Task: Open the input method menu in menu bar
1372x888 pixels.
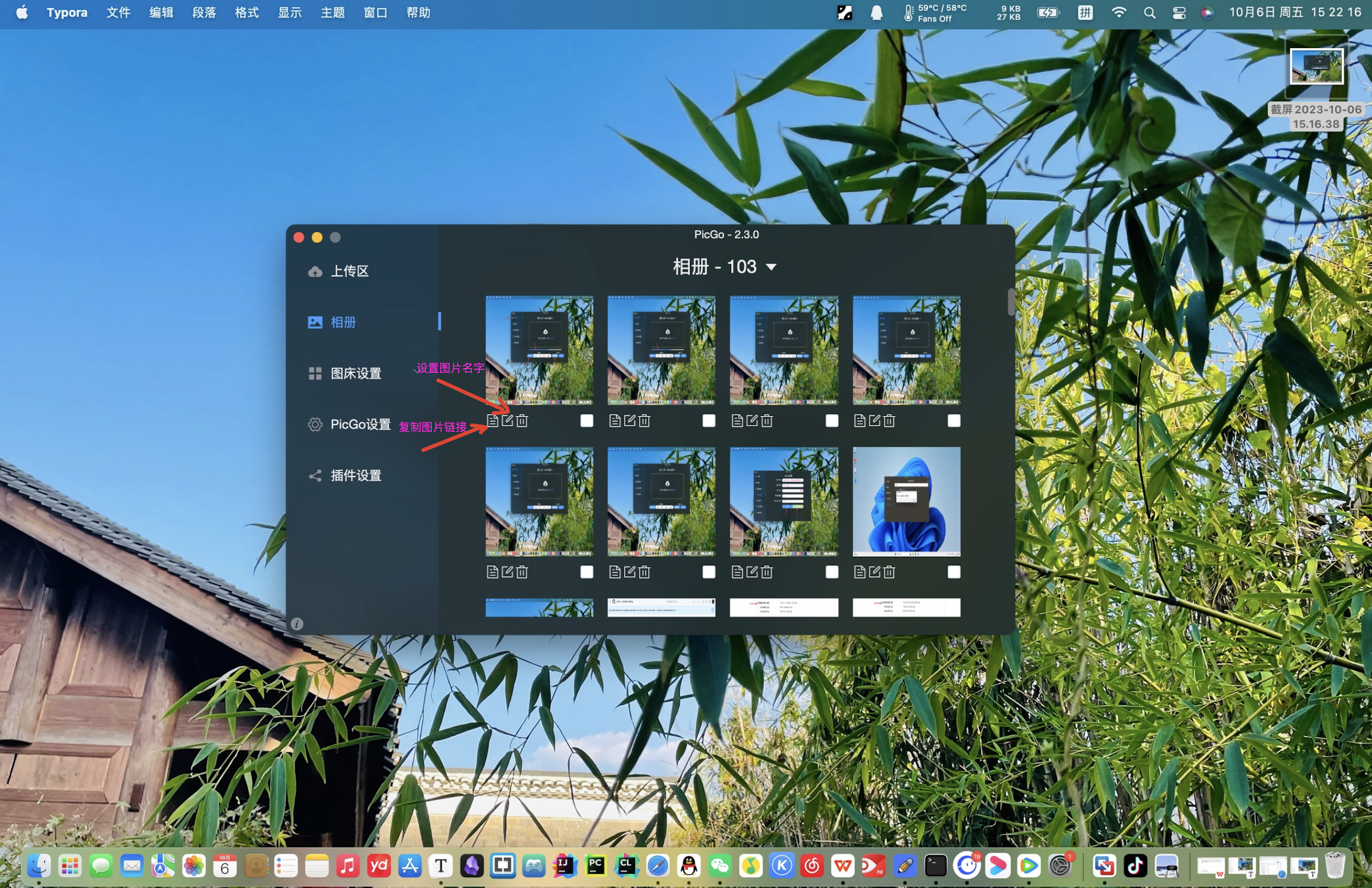Action: pos(1085,13)
